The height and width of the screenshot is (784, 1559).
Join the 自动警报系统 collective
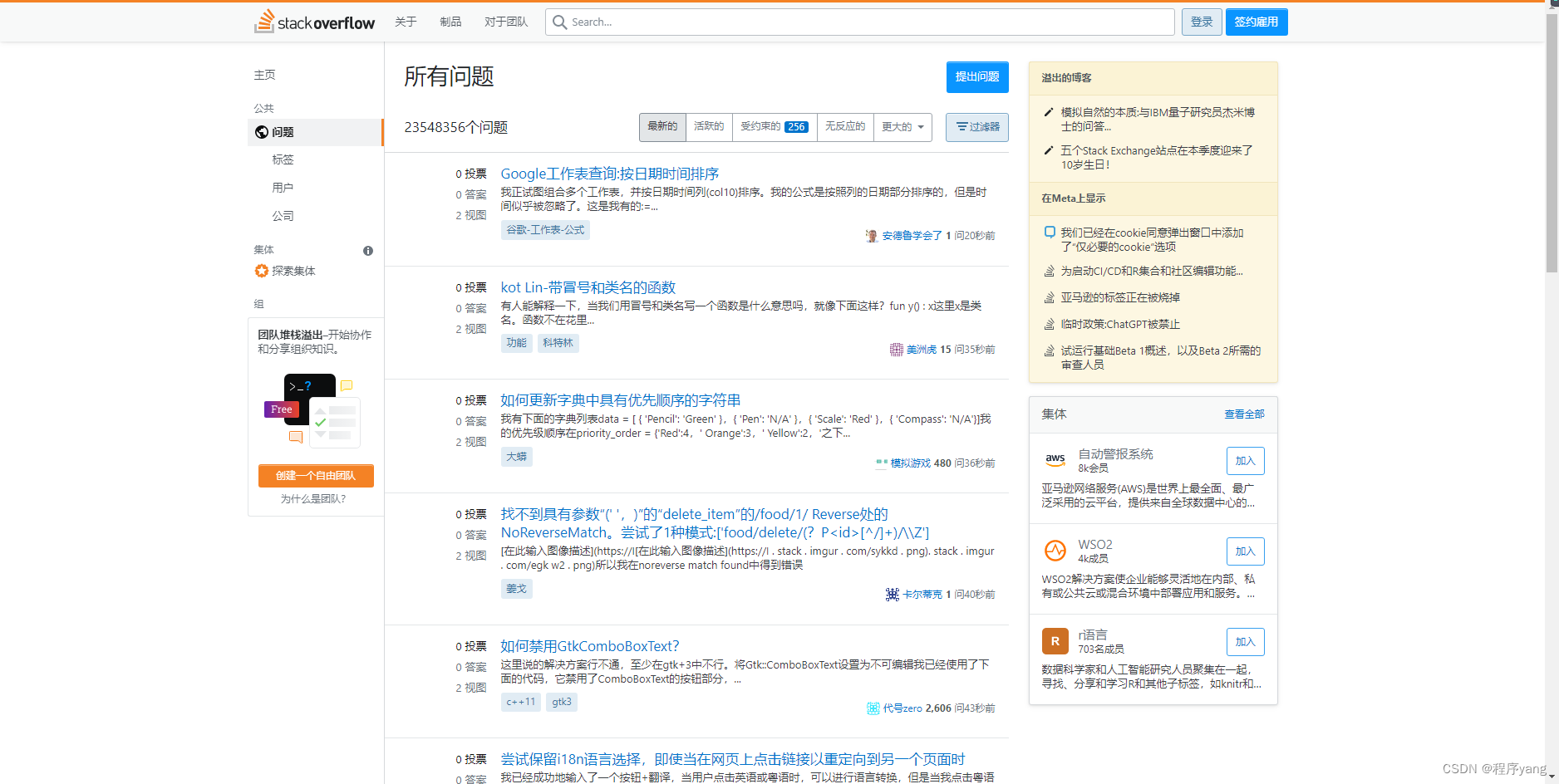point(1245,461)
